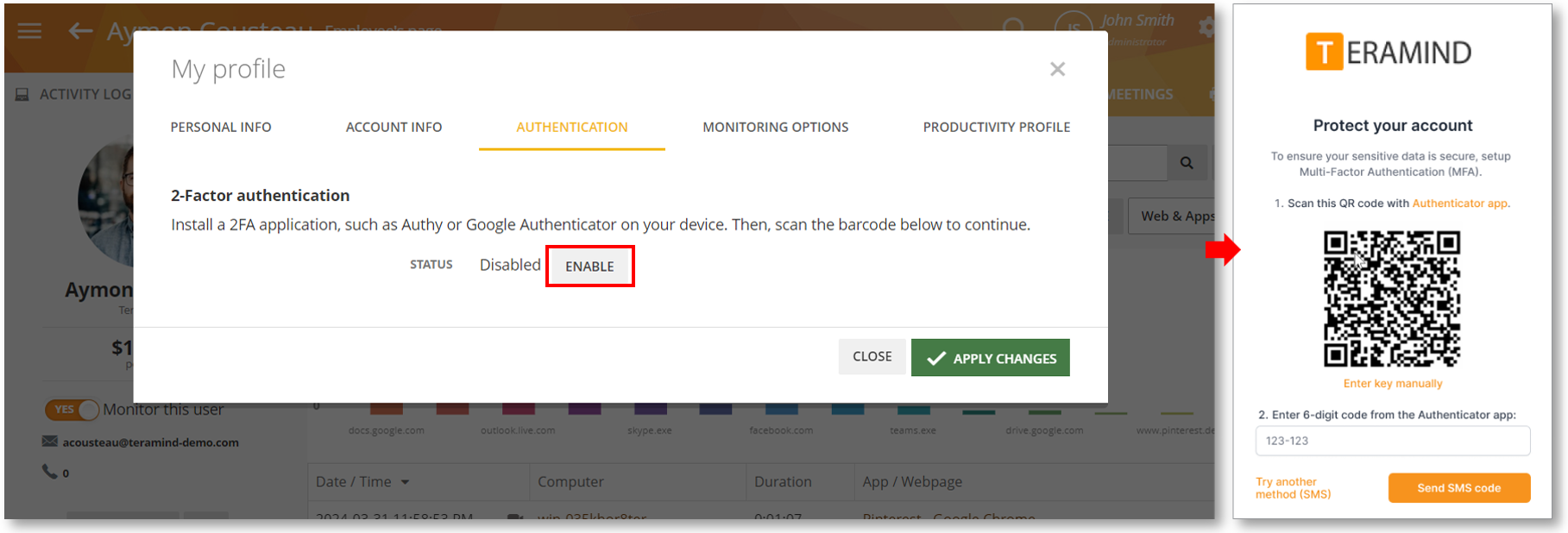Click the drive.google.com chart label

point(1044,430)
